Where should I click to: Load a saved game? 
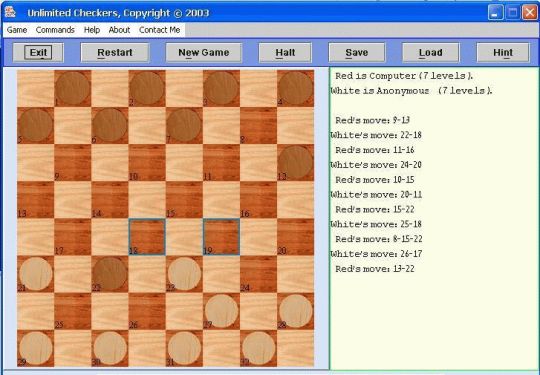pos(430,53)
